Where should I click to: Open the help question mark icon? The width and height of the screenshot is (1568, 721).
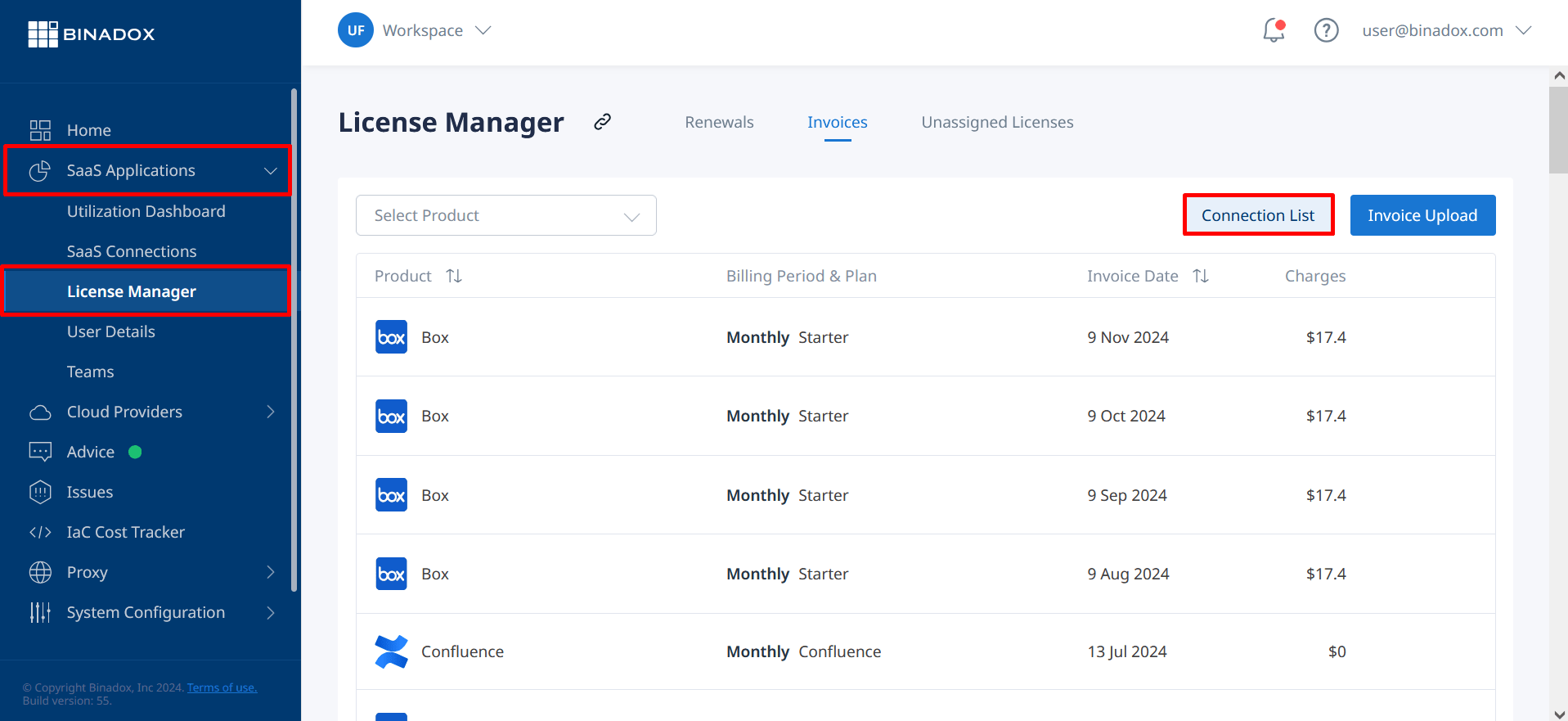pyautogui.click(x=1326, y=30)
